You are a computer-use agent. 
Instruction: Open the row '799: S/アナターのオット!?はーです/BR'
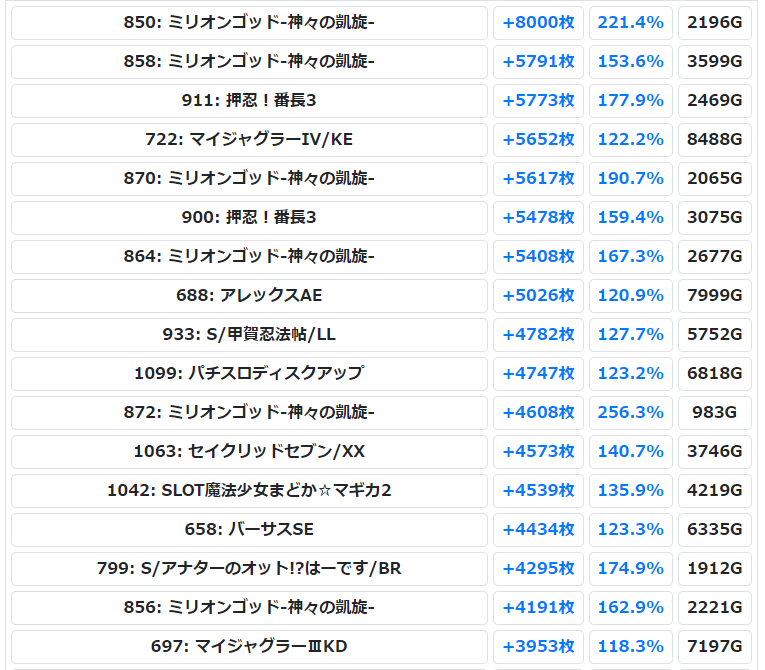click(x=249, y=569)
